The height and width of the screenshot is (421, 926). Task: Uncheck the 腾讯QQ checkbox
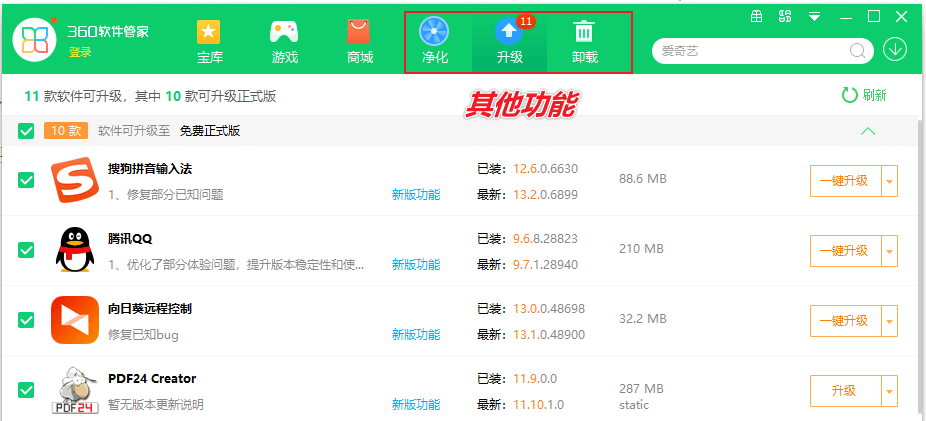click(x=26, y=250)
